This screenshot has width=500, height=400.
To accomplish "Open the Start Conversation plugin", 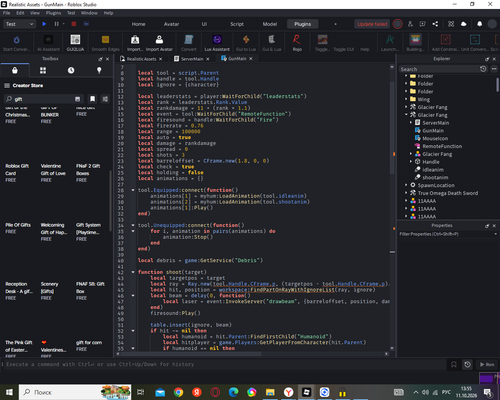I will pos(16,43).
